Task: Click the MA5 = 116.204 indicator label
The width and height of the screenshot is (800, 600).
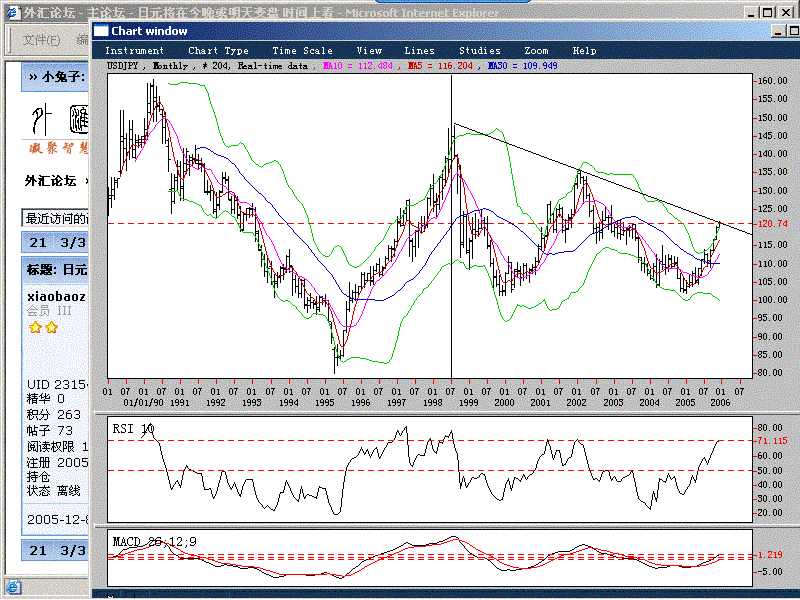Action: pyautogui.click(x=440, y=66)
